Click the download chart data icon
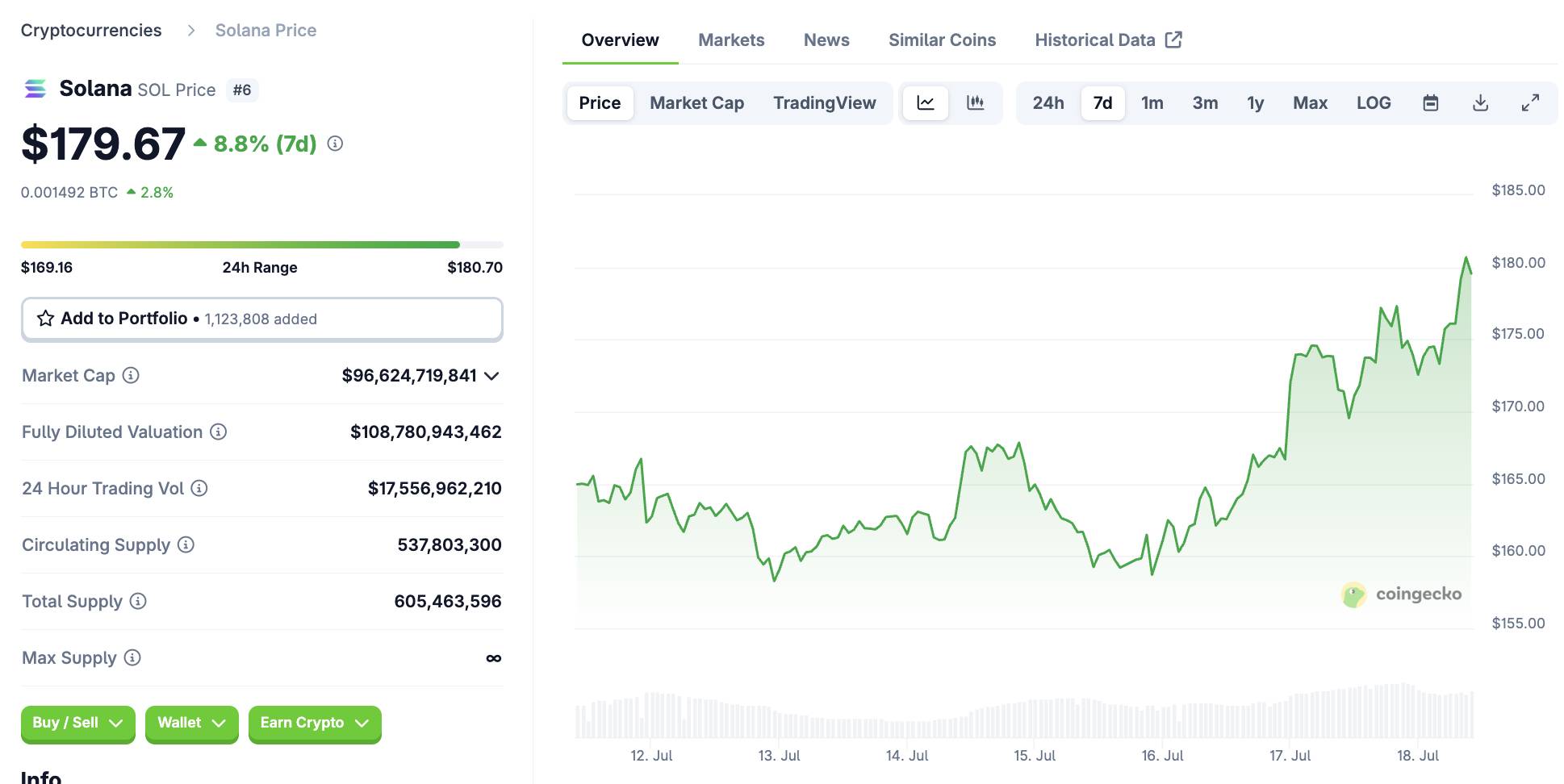The height and width of the screenshot is (784, 1564). (1480, 102)
